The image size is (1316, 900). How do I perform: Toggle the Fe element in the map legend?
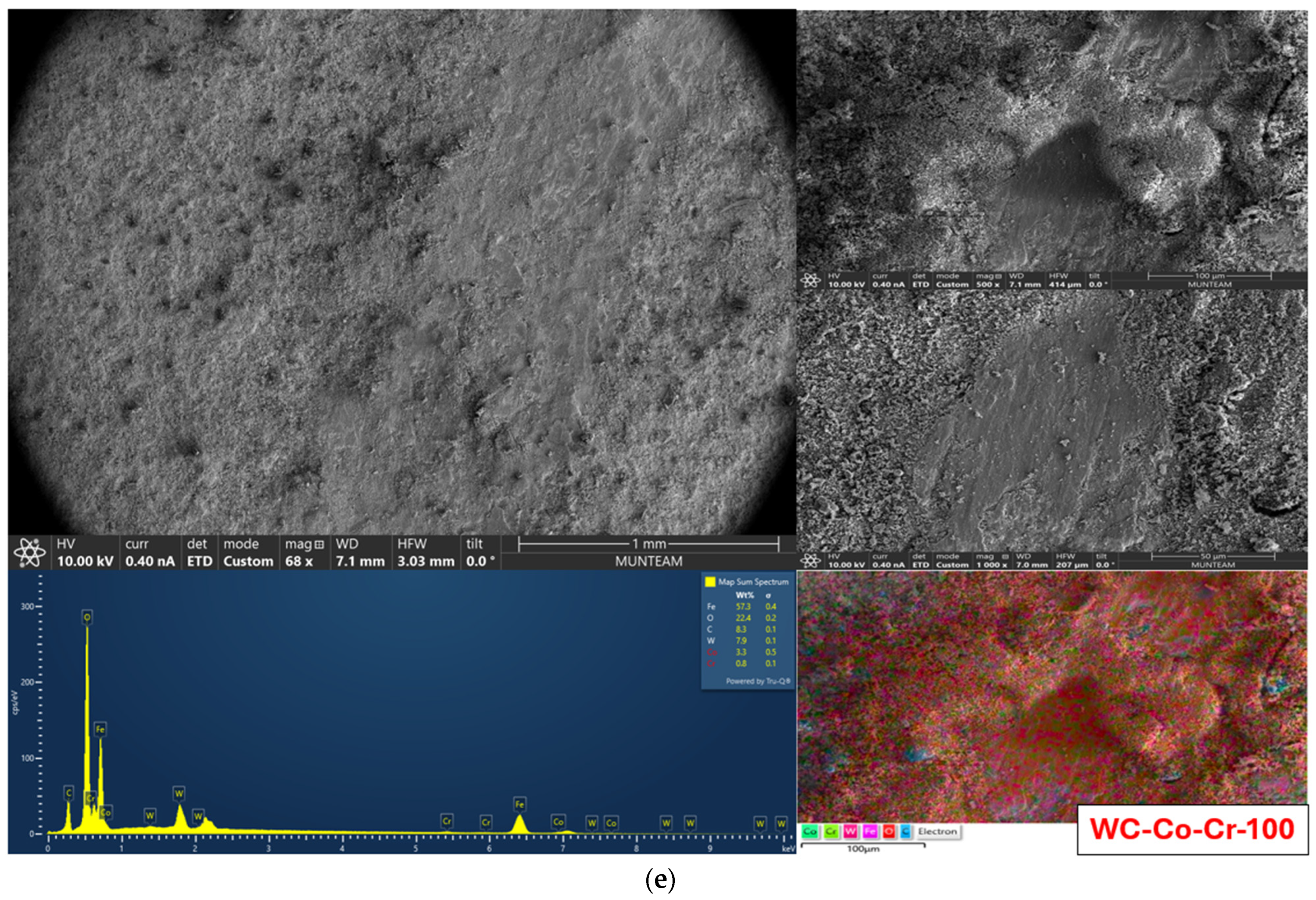pos(870,832)
